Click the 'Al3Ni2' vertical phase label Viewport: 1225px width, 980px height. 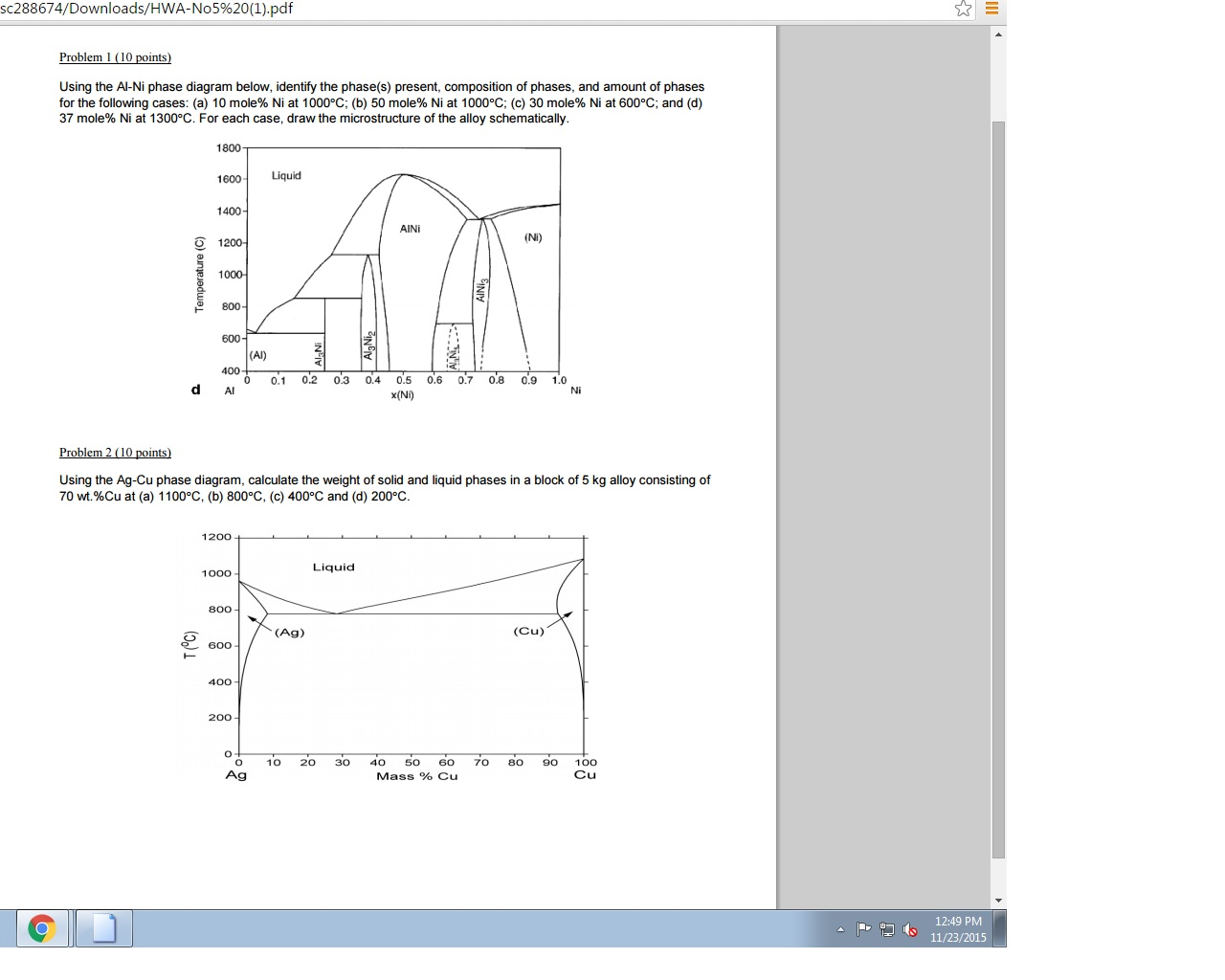(x=367, y=345)
